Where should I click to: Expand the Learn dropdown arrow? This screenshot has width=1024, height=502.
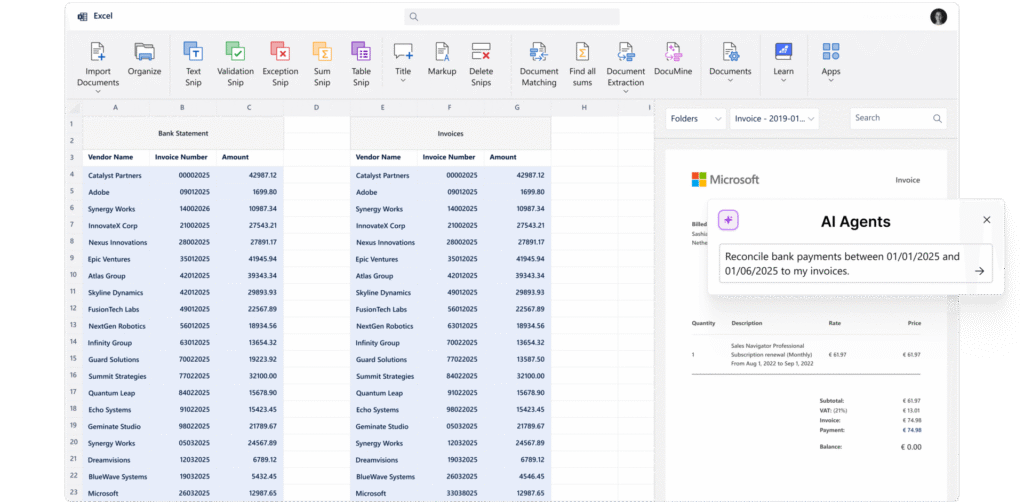(x=784, y=81)
